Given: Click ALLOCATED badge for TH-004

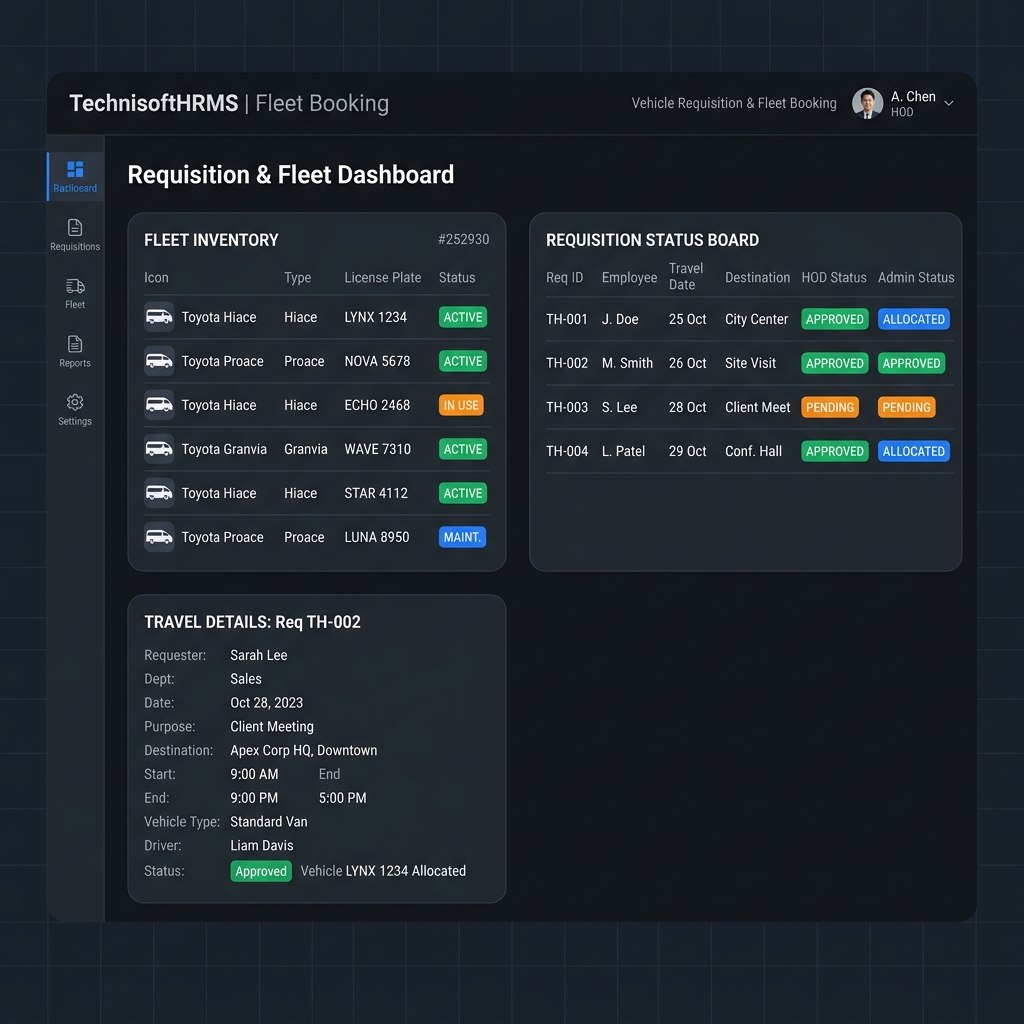Looking at the screenshot, I should tap(914, 451).
